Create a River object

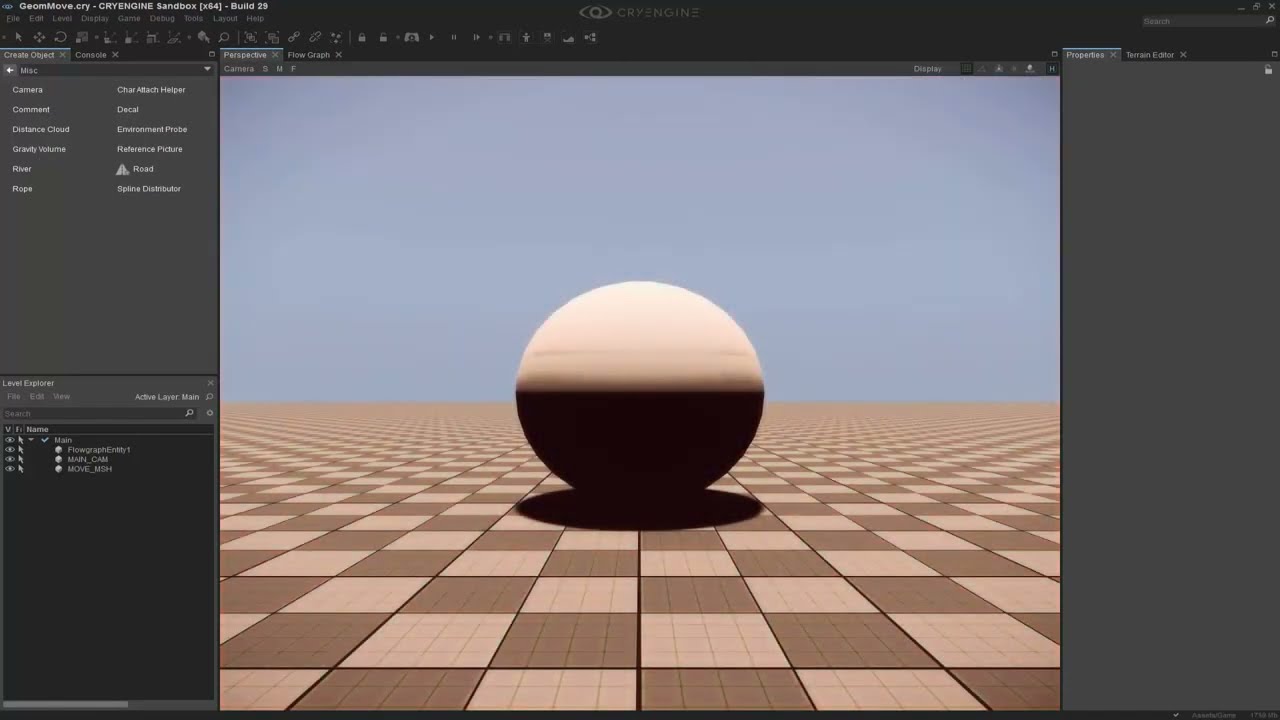tap(22, 169)
